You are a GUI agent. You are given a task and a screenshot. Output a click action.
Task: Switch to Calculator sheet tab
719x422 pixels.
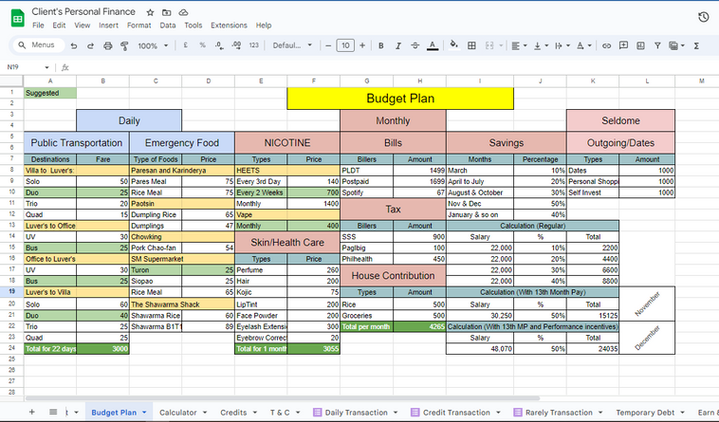tap(178, 412)
